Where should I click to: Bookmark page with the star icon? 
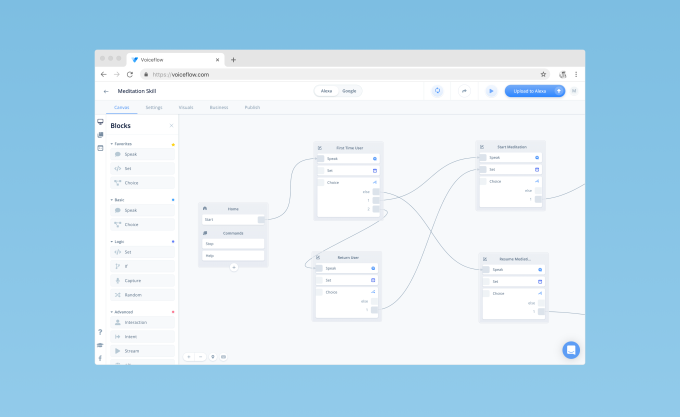click(x=544, y=74)
